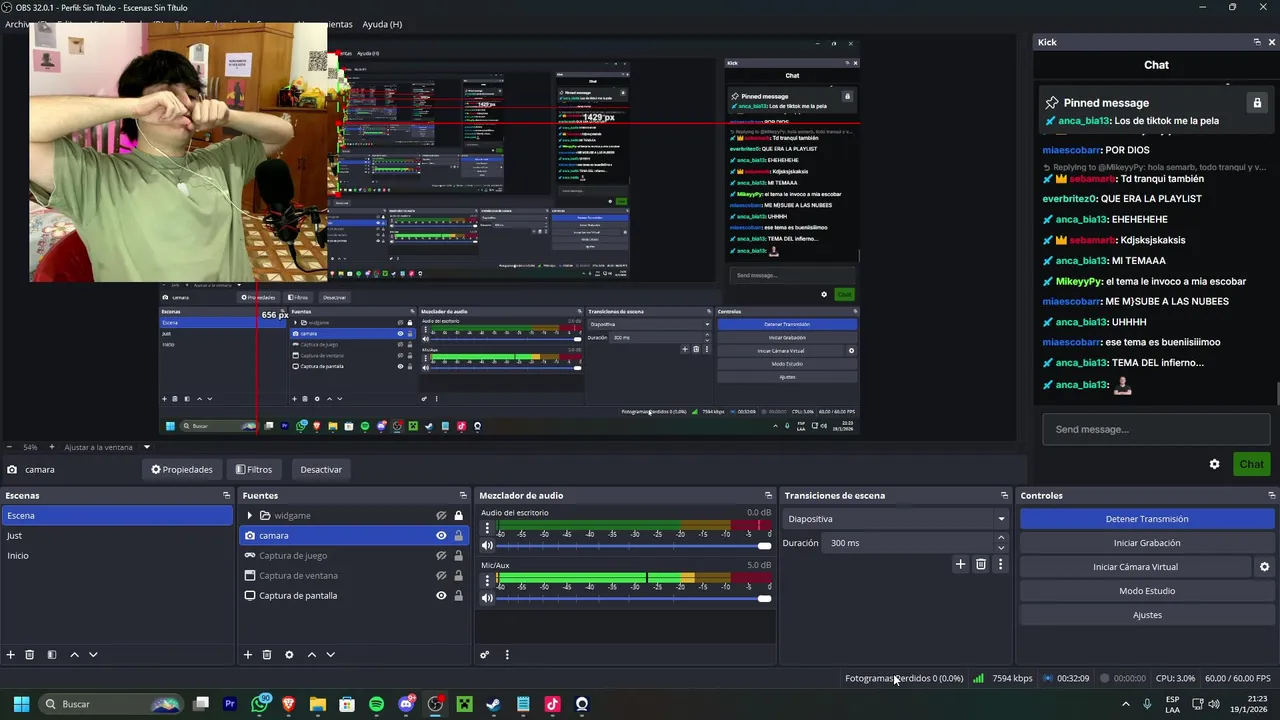Remove selected scene using trash icon in Escenas
Image resolution: width=1280 pixels, height=720 pixels.
[x=30, y=655]
